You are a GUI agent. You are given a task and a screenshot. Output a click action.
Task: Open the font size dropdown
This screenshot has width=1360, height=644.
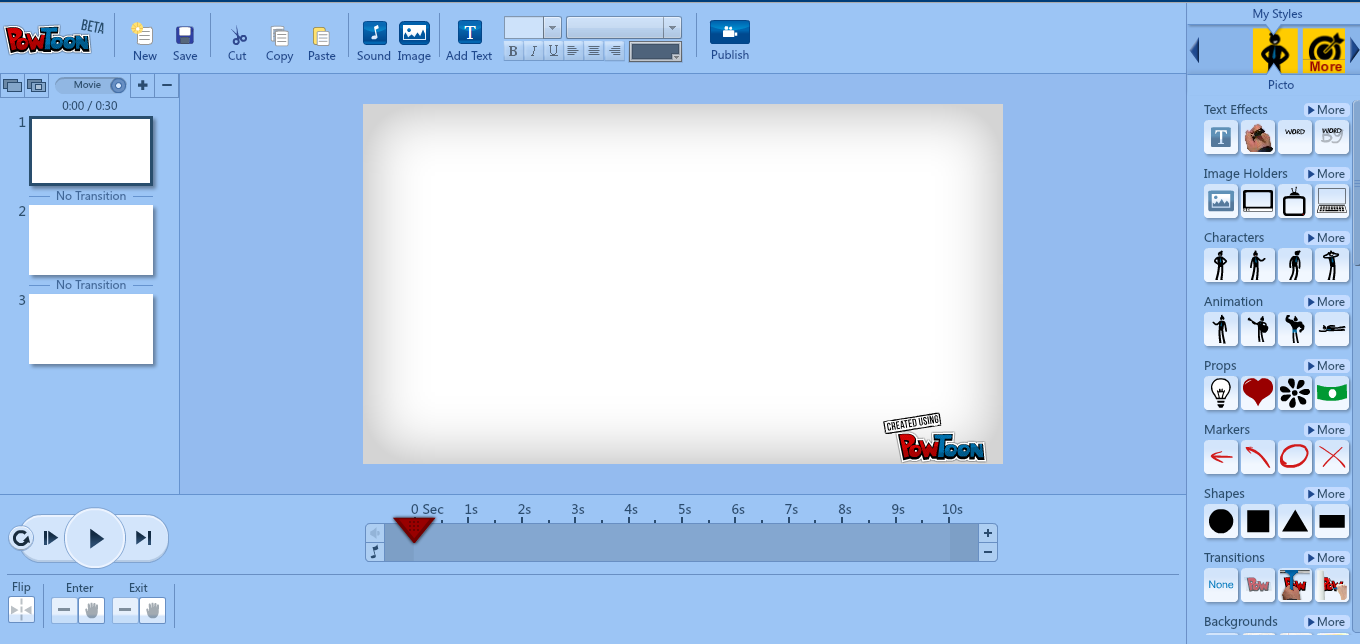552,28
